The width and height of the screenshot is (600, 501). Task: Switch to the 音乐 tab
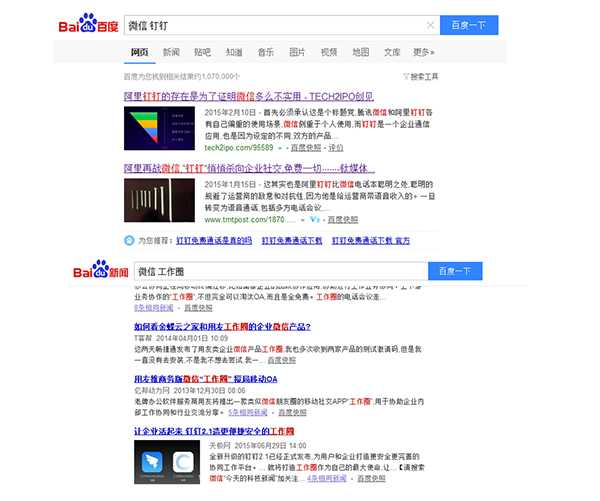[266, 52]
